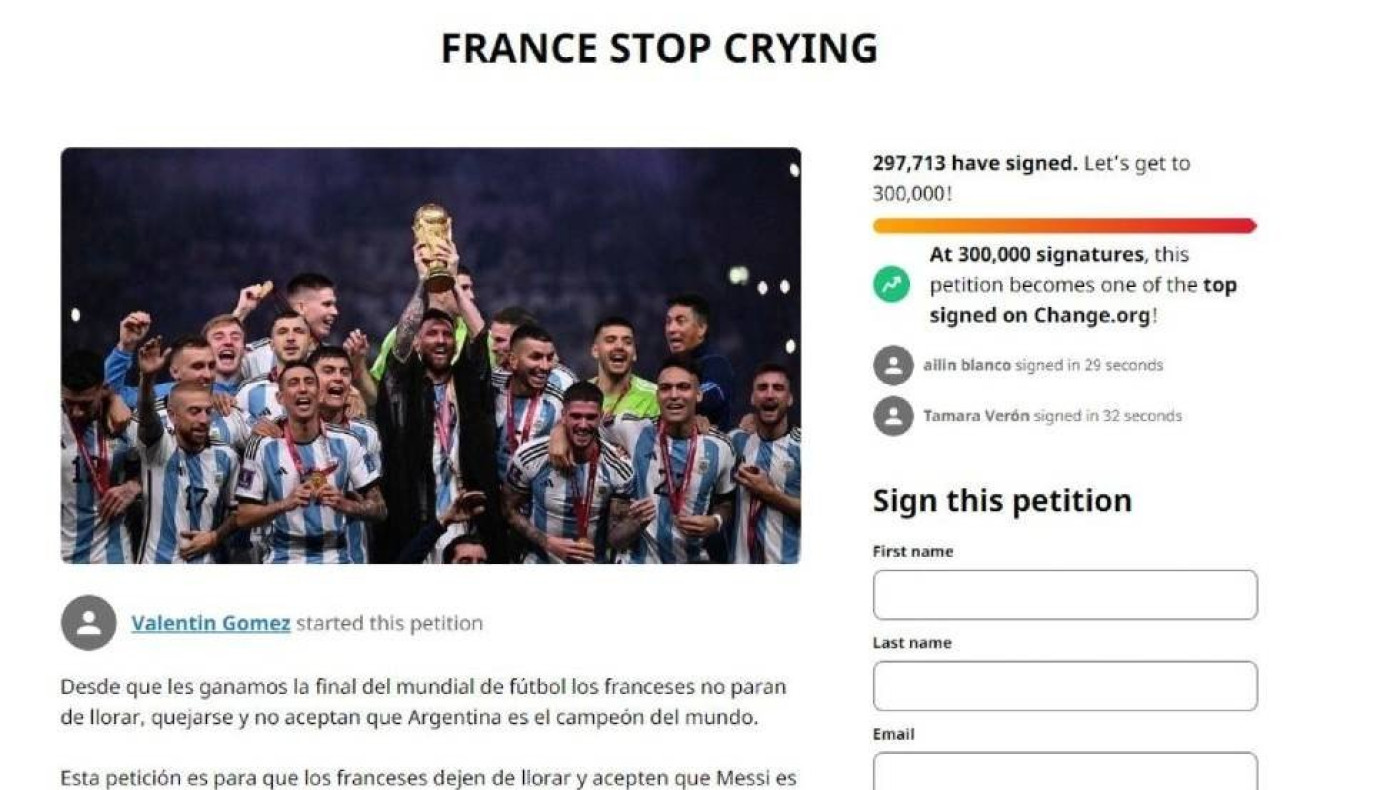Select the Tamara Verón signer name
The image size is (1400, 790).
[976, 416]
